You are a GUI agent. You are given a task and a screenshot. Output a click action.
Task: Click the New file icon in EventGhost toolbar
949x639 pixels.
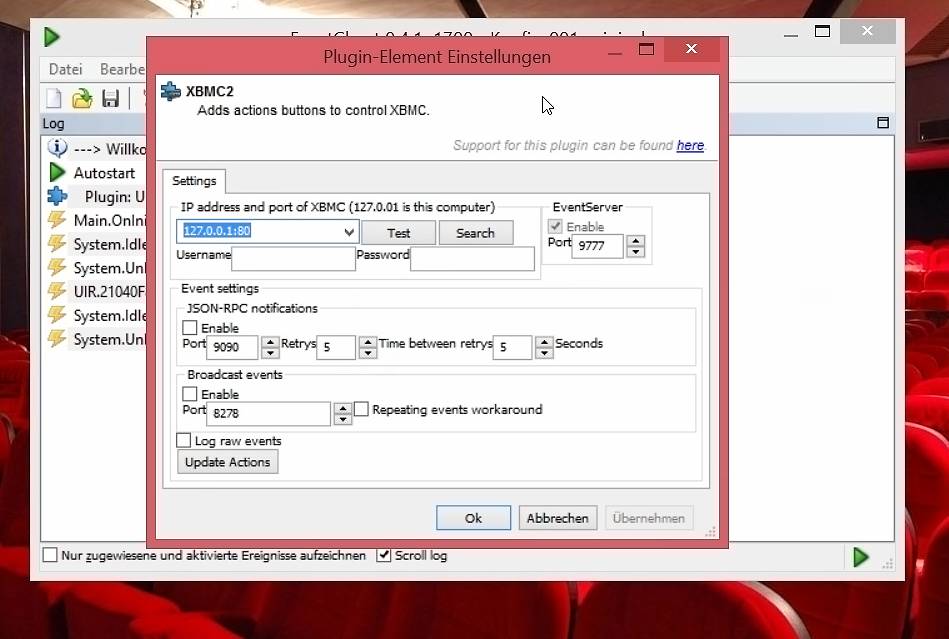54,98
